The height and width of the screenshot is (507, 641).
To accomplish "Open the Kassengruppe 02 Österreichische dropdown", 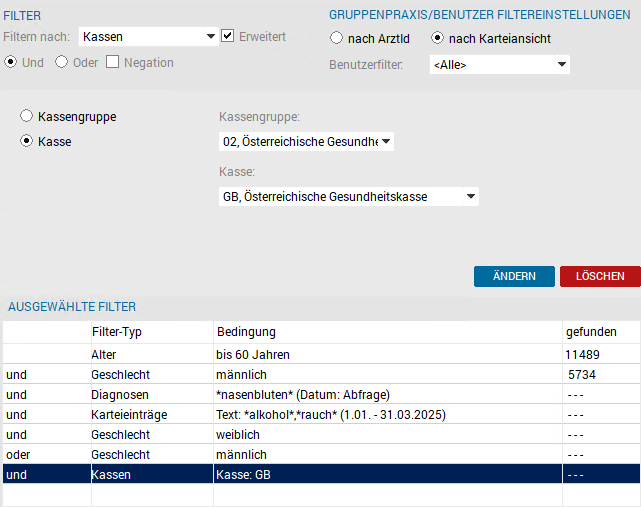I will (306, 141).
